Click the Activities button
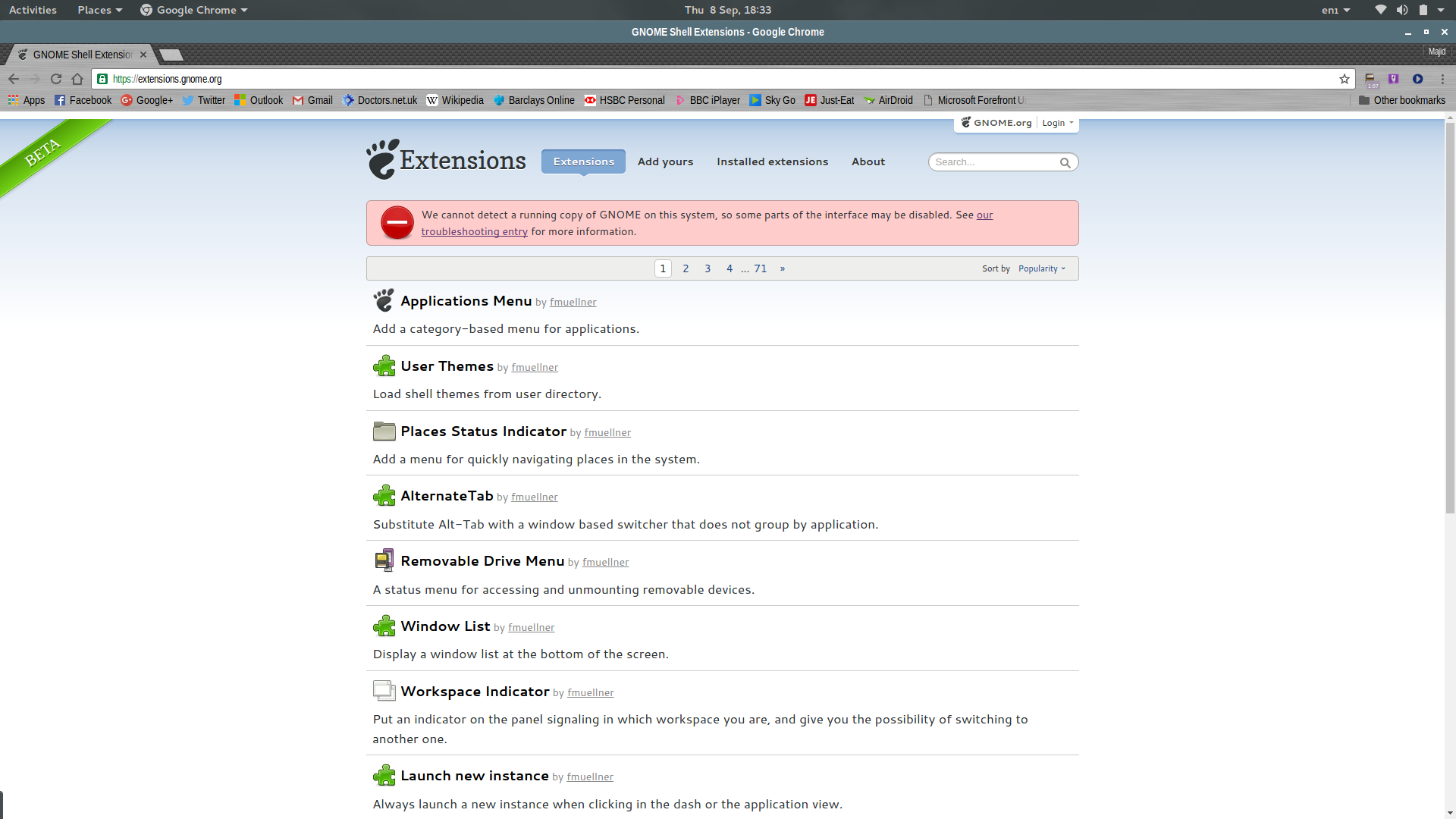Image resolution: width=1456 pixels, height=819 pixels. [x=33, y=10]
